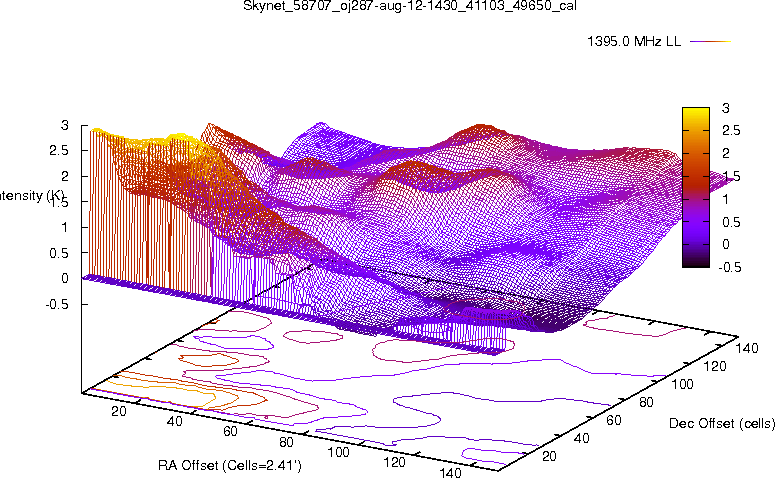Select tick label 120 on Dec Offset axis
Screen dimensions: 775x478
(715, 366)
